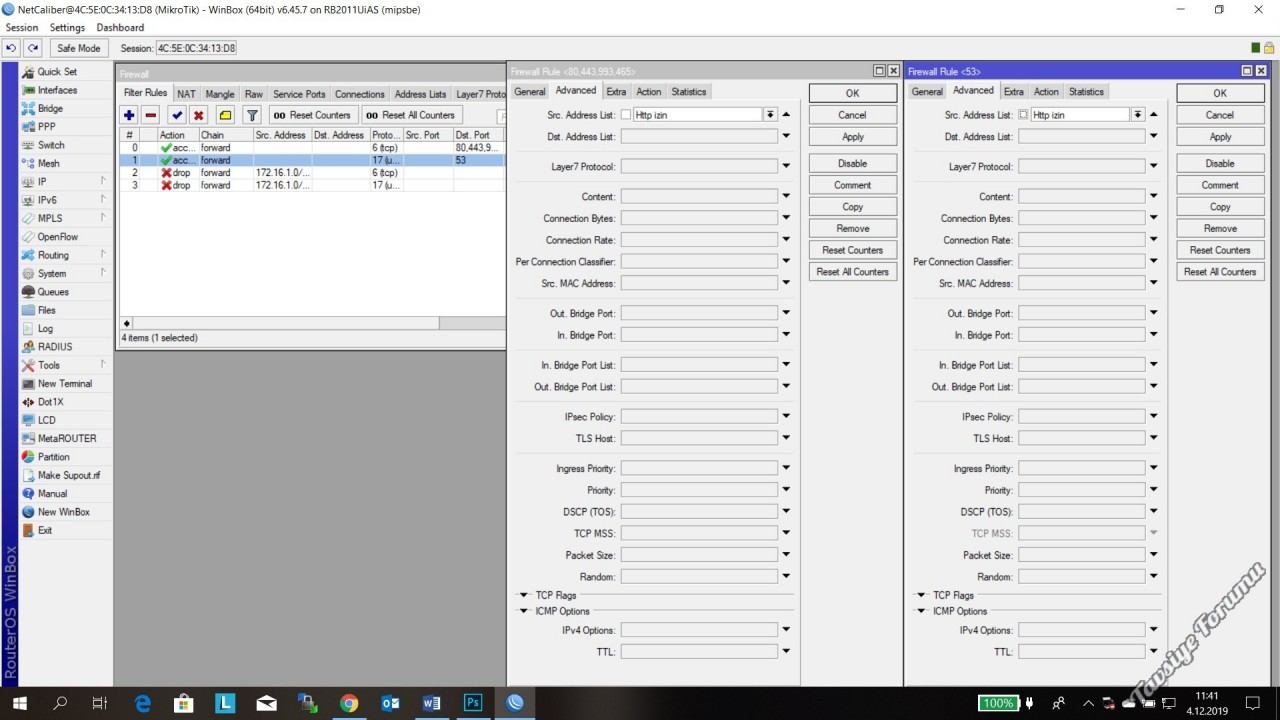Click Disable in rule 80,443,993,465 window
The image size is (1280, 720).
[852, 163]
